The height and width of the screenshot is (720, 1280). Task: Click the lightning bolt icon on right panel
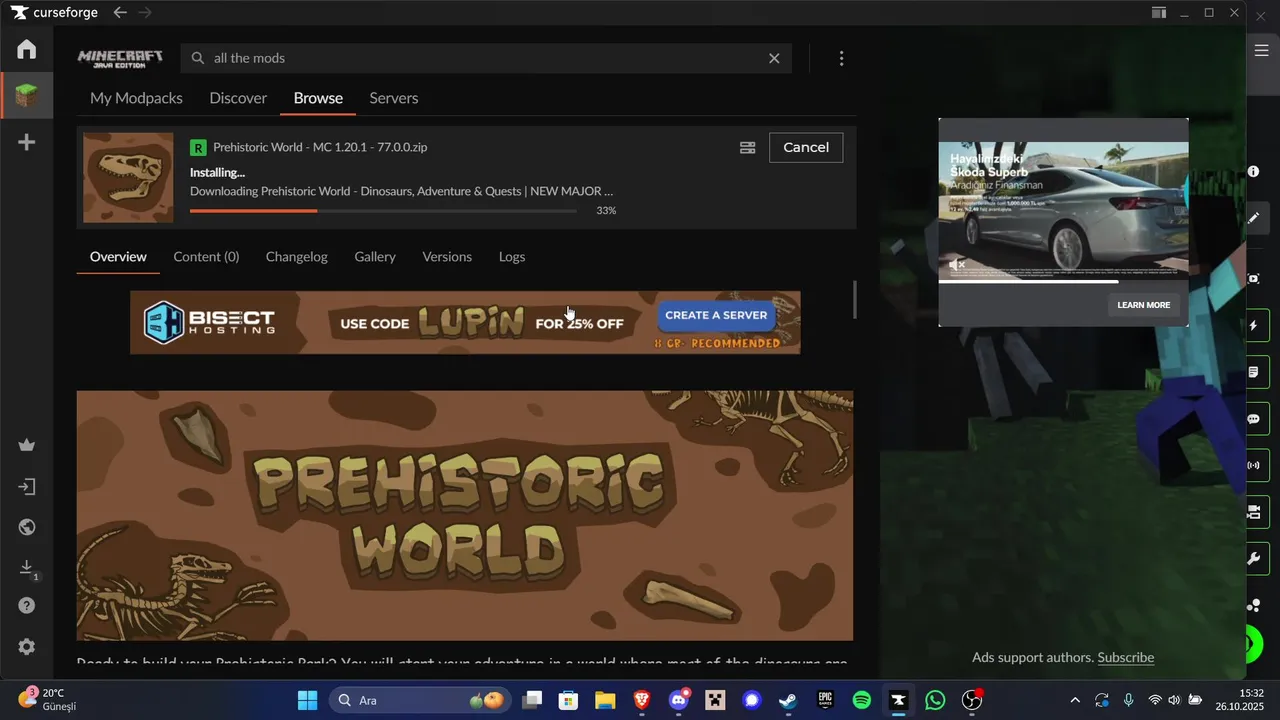point(1254,326)
